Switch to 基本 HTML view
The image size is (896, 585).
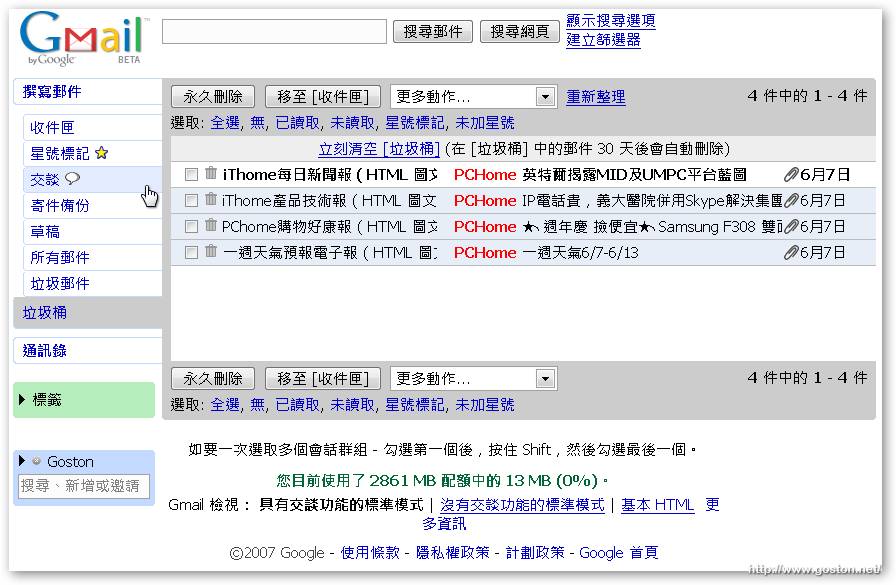(658, 504)
